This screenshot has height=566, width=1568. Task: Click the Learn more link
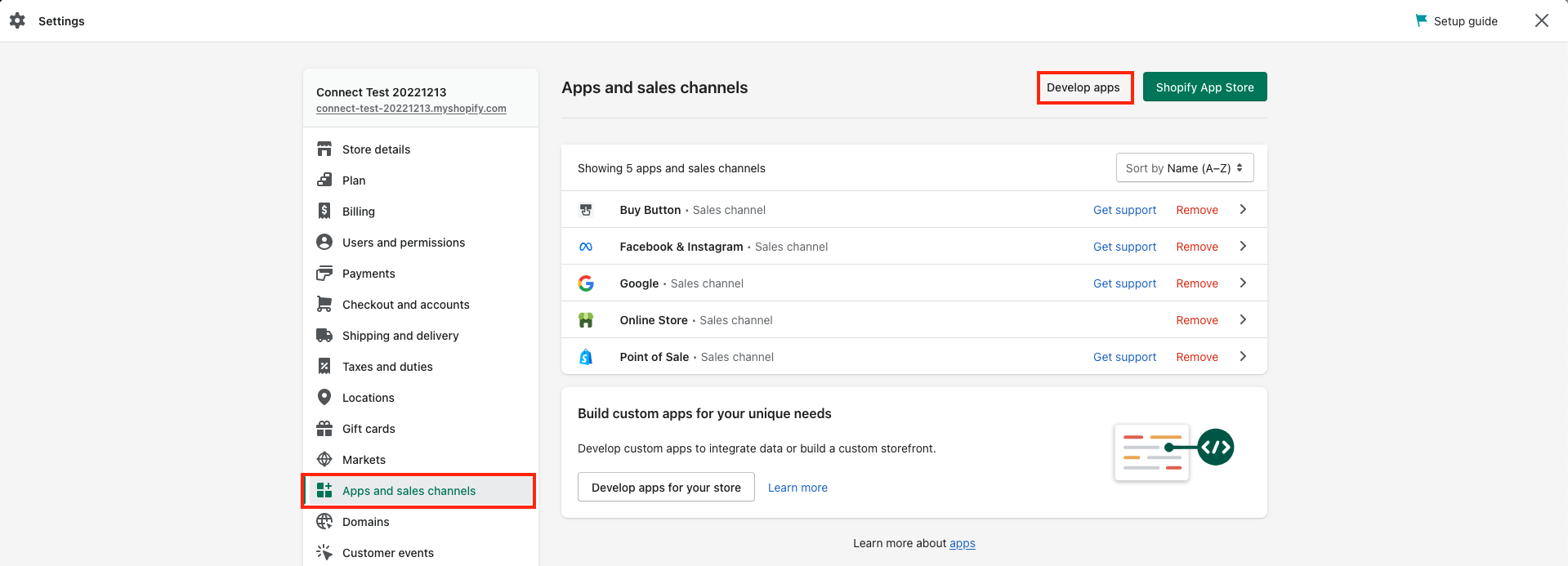coord(797,488)
